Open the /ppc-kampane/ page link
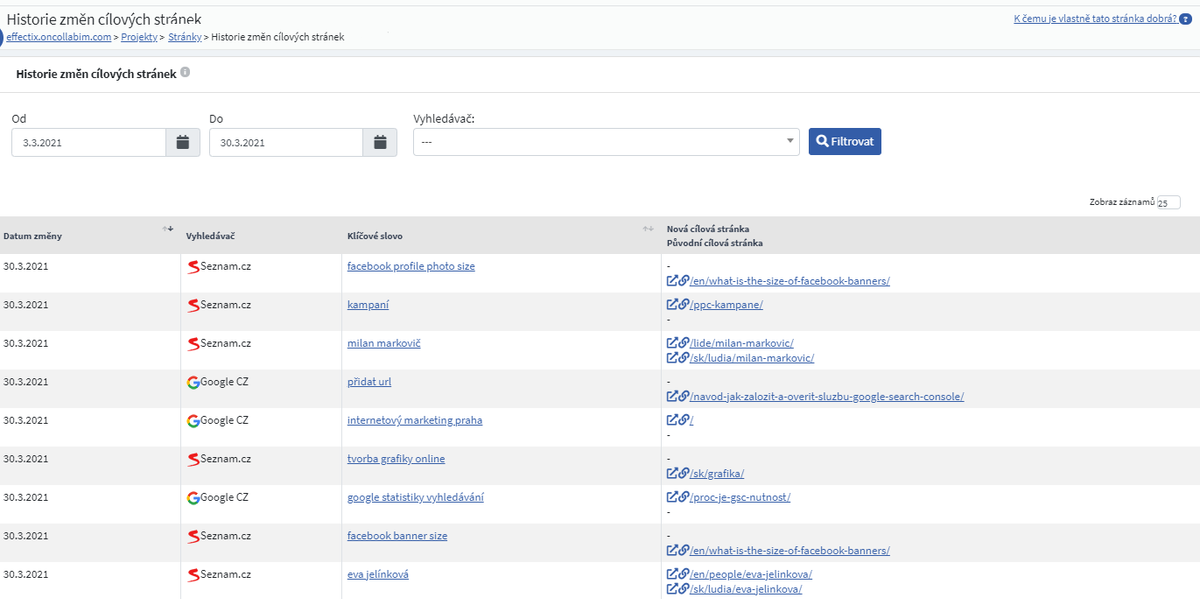The width and height of the screenshot is (1200, 599). click(x=727, y=305)
